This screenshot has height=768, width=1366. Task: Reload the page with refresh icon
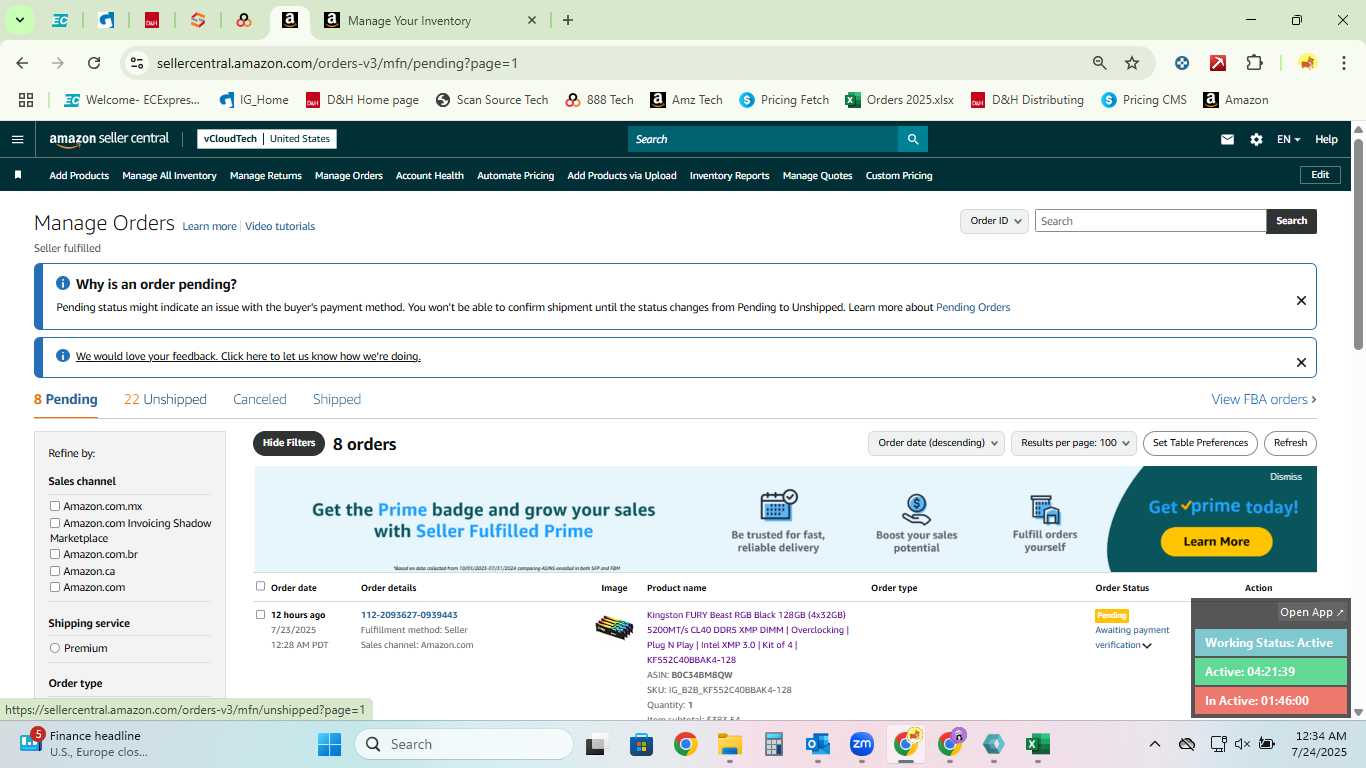(94, 63)
